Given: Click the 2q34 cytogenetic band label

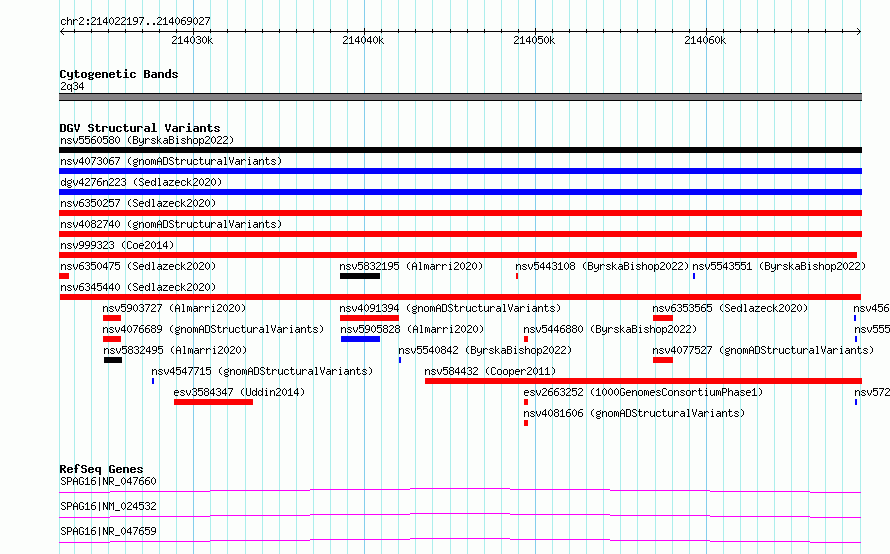Looking at the screenshot, I should pyautogui.click(x=72, y=86).
